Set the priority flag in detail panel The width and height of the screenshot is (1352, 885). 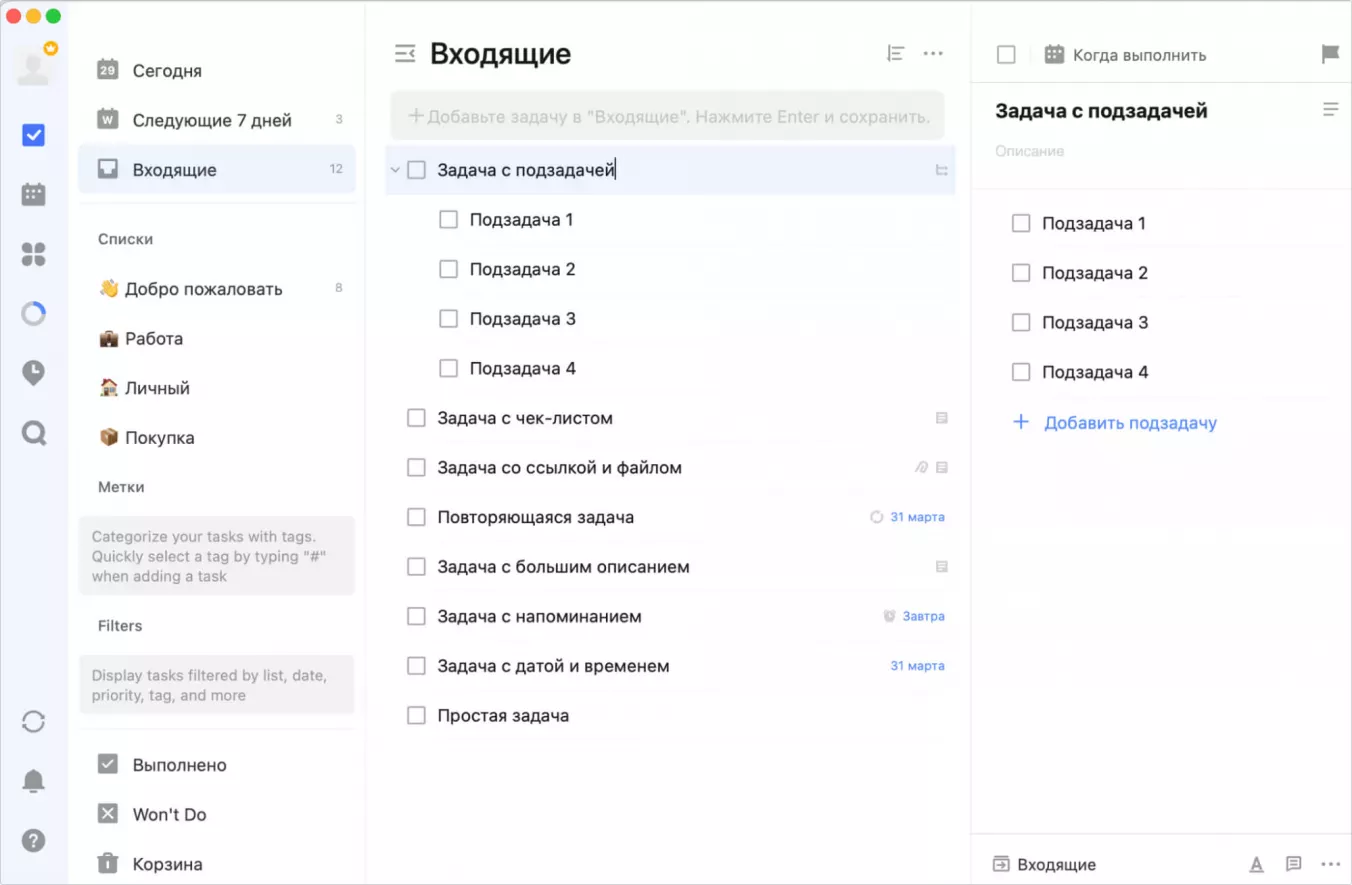pos(1330,54)
